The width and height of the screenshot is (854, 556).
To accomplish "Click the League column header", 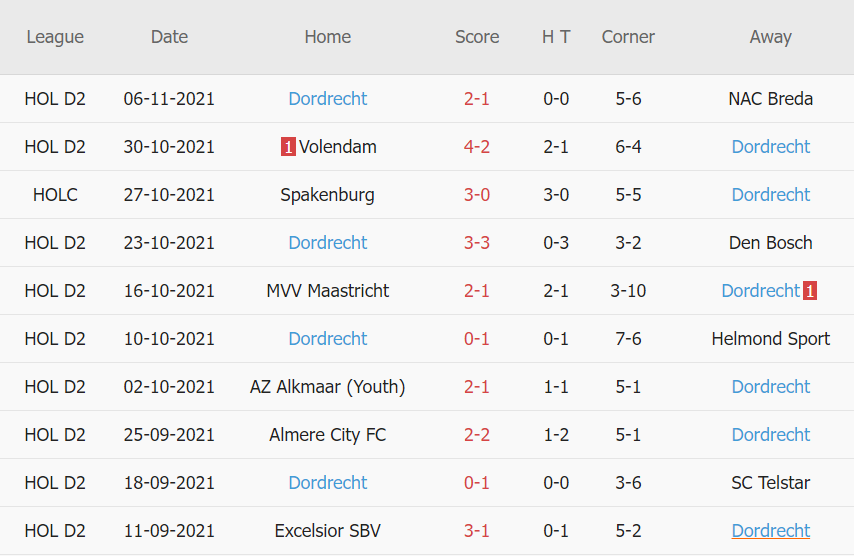I will pyautogui.click(x=55, y=37).
